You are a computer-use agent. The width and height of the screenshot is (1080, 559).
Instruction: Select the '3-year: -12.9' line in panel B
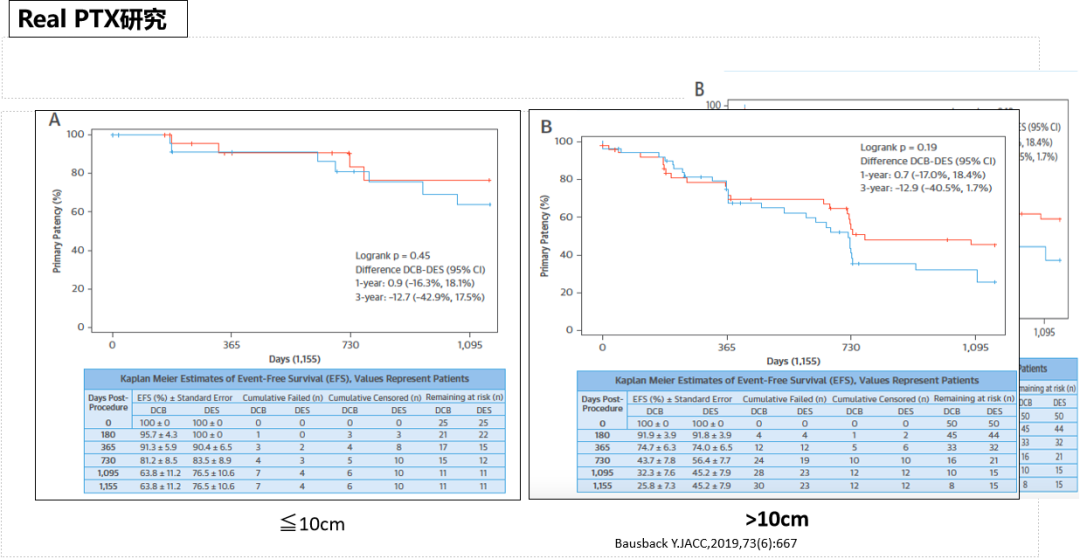(x=926, y=188)
